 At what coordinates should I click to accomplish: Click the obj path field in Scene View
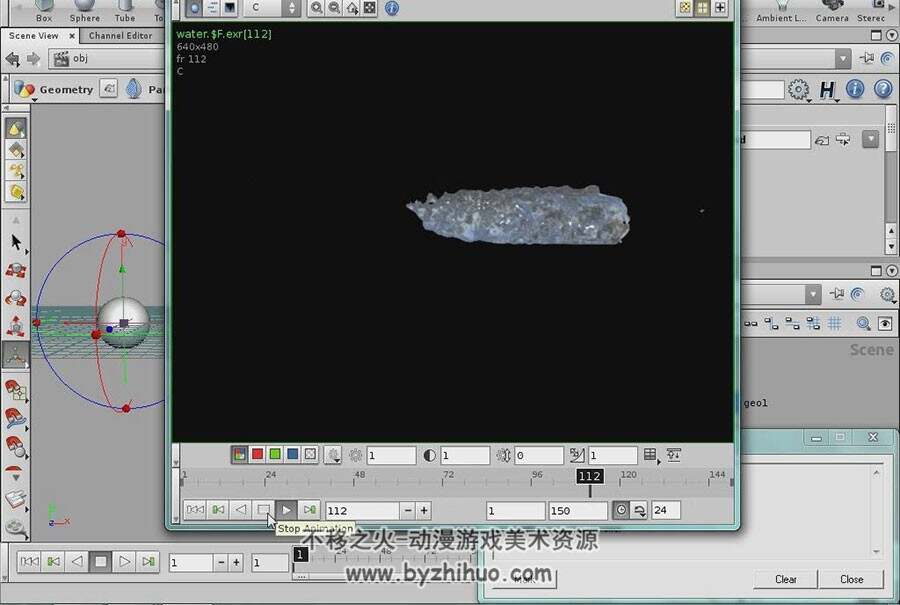click(109, 59)
